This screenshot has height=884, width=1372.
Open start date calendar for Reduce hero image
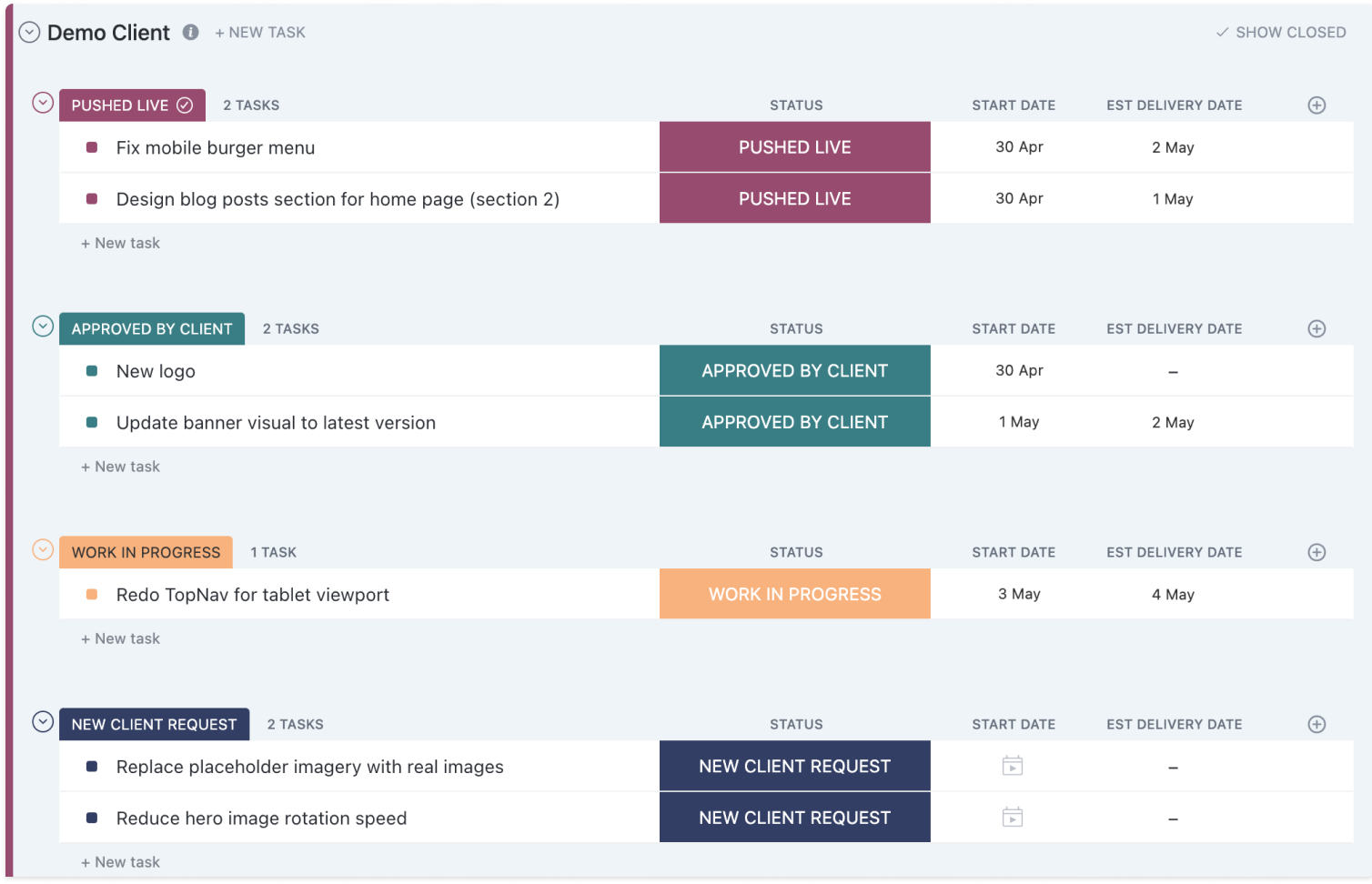click(1013, 818)
